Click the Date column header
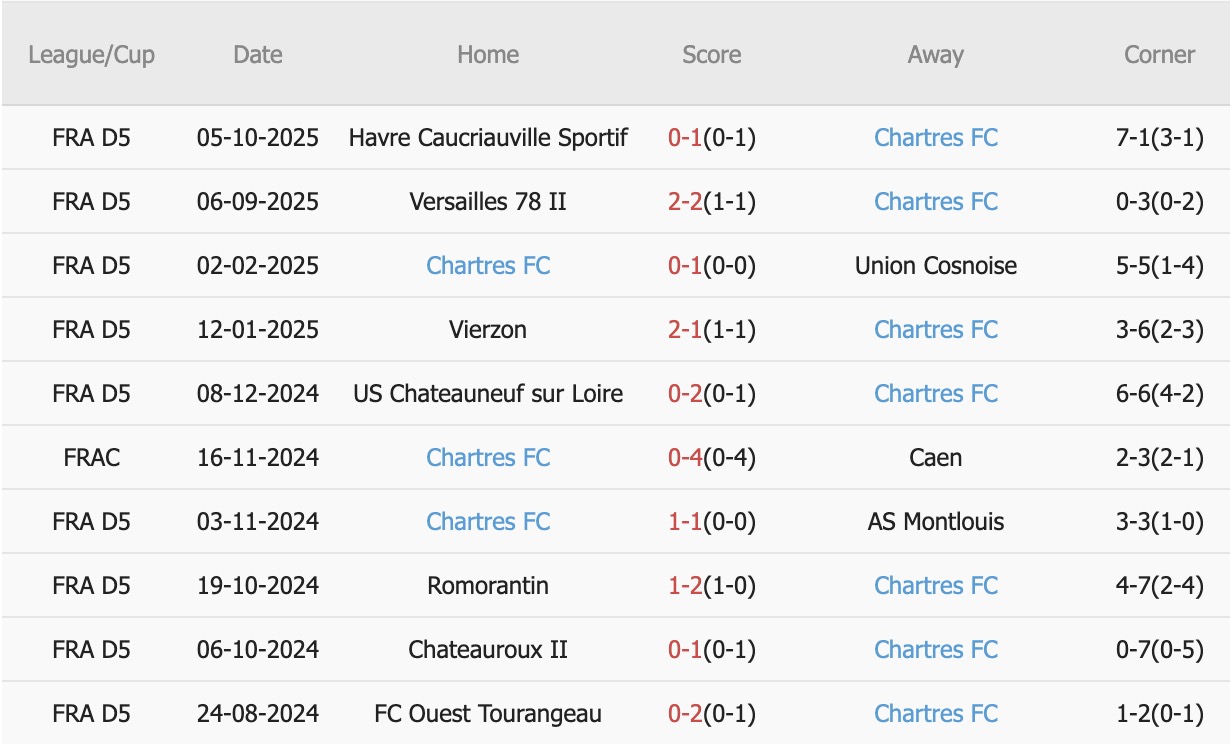This screenshot has height=744, width=1230. pyautogui.click(x=258, y=55)
